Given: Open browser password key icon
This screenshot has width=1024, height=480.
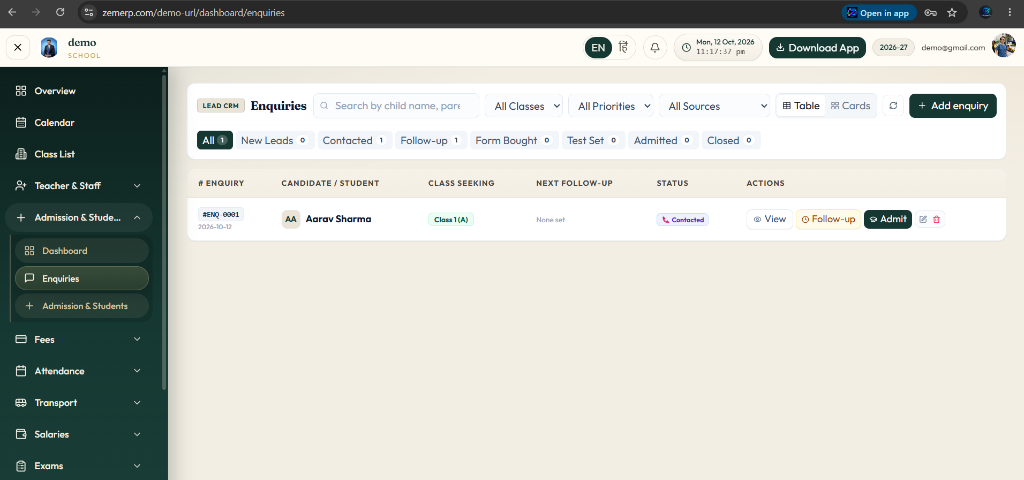Looking at the screenshot, I should [931, 12].
